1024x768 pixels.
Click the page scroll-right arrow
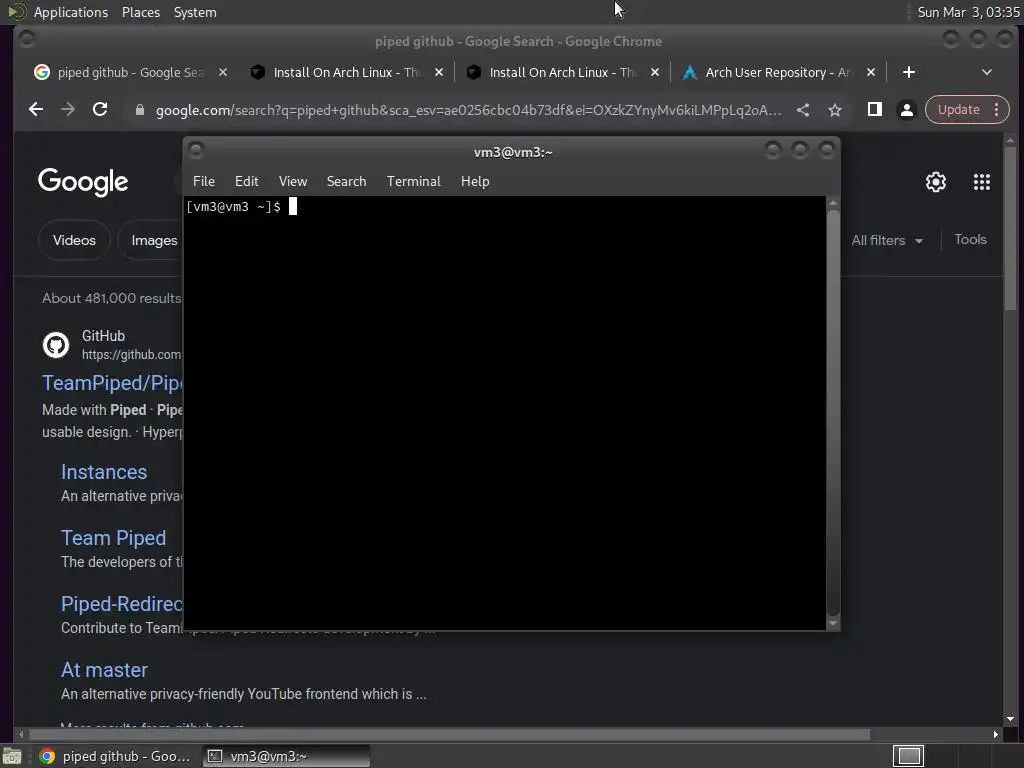pyautogui.click(x=996, y=735)
